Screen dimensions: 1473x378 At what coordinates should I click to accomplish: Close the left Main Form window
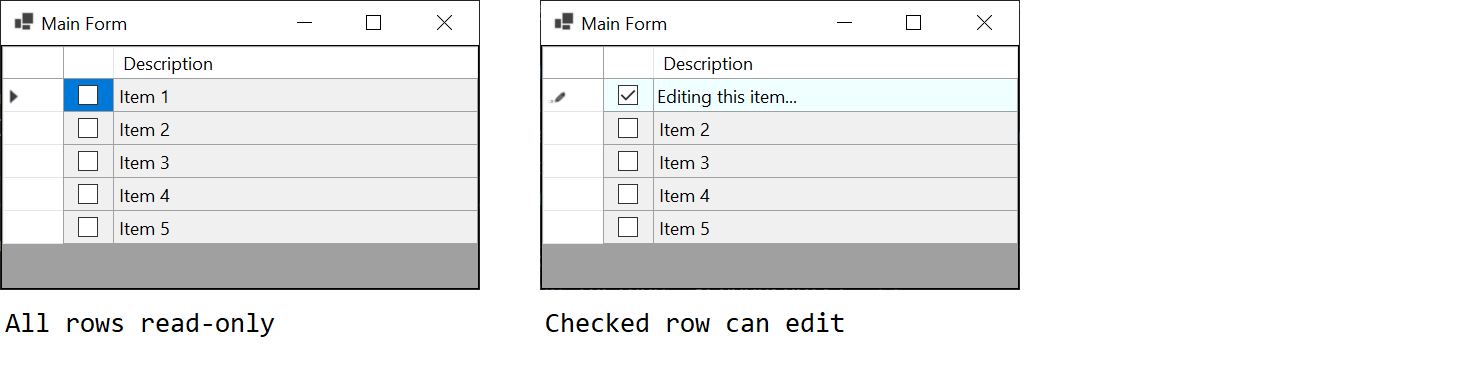444,23
